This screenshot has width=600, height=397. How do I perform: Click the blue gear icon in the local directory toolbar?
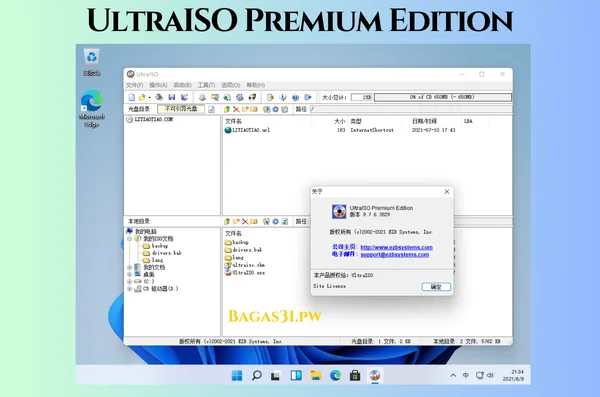[276, 222]
